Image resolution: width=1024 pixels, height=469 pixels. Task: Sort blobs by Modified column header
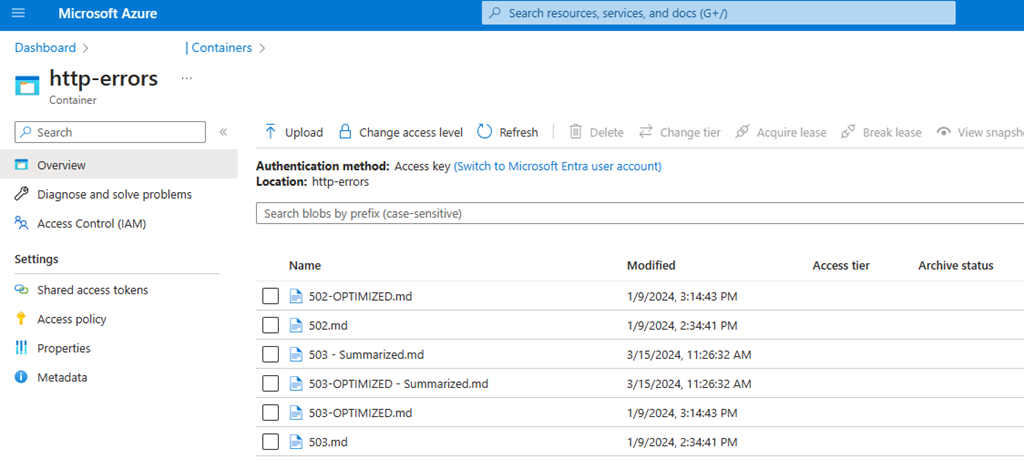tap(651, 265)
